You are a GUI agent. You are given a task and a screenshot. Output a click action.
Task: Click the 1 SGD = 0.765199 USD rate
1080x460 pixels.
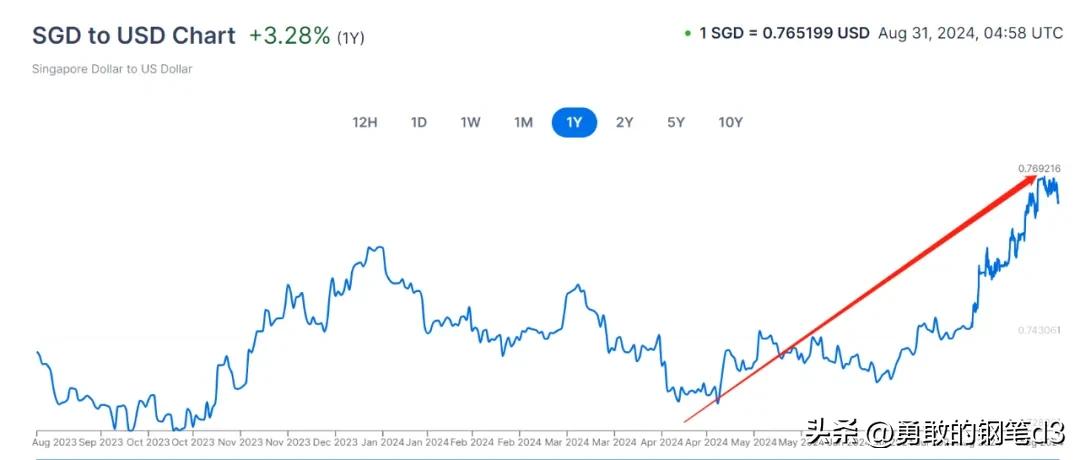click(784, 33)
